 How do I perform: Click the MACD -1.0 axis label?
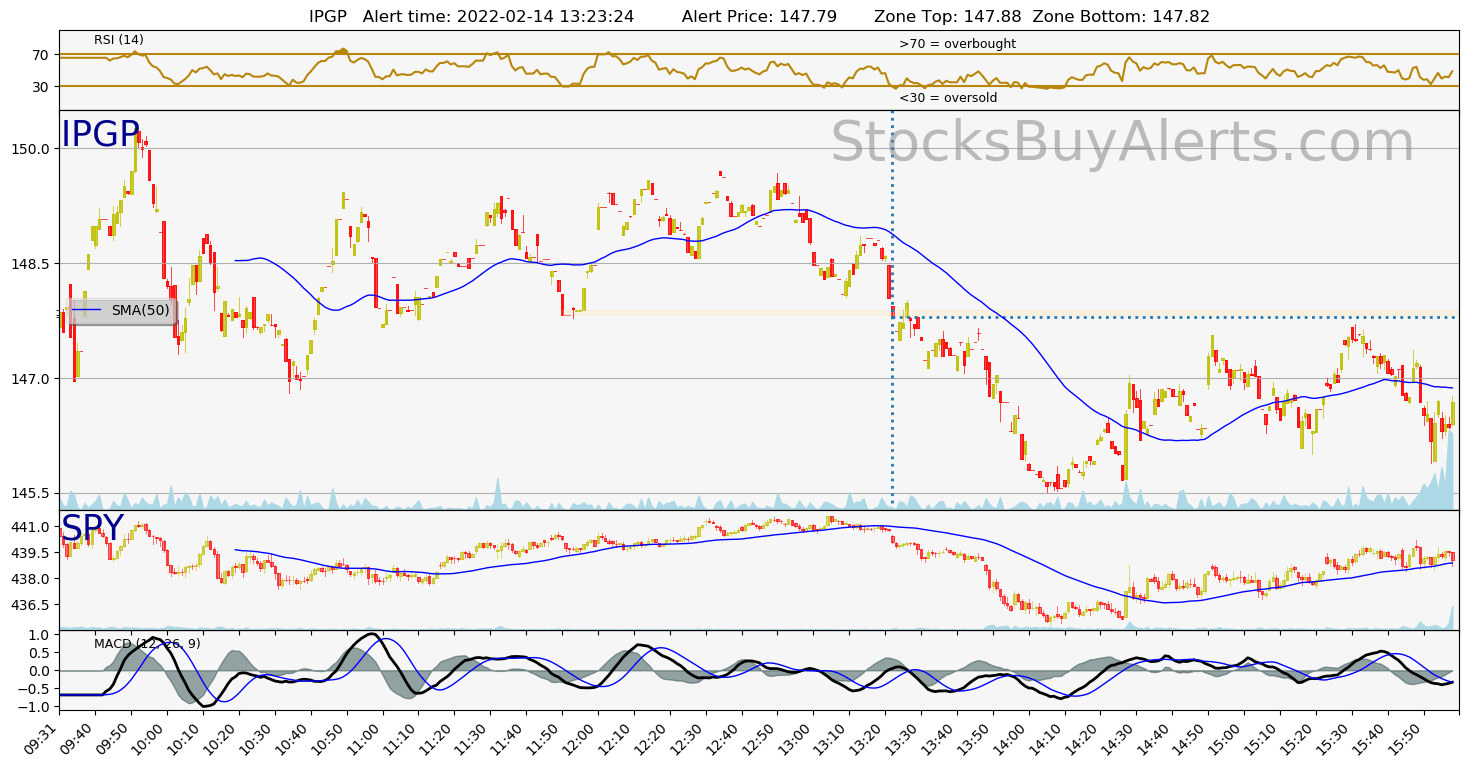36,707
